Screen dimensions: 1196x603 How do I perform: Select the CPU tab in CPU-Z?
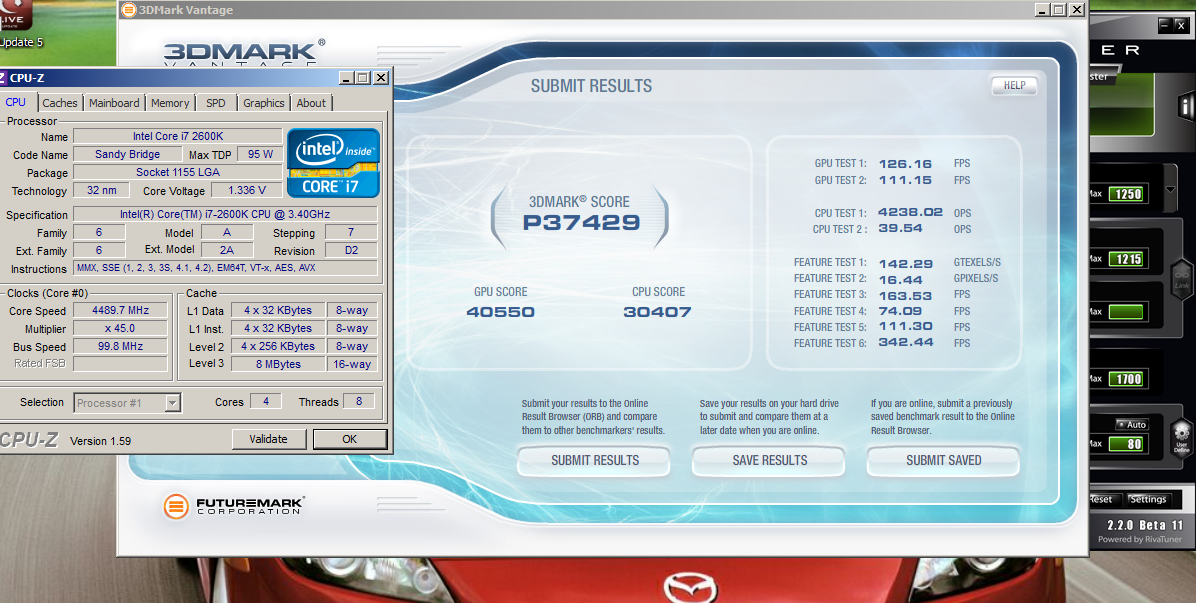(x=15, y=102)
